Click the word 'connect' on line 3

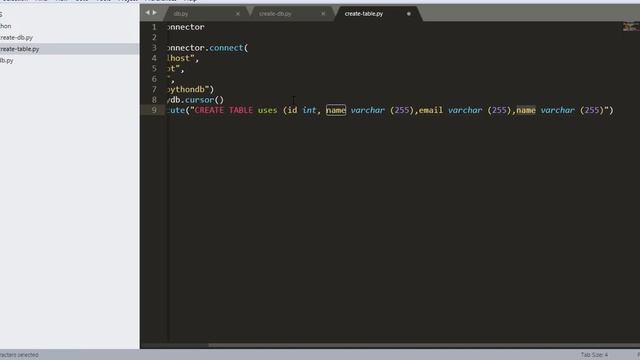tap(226, 48)
